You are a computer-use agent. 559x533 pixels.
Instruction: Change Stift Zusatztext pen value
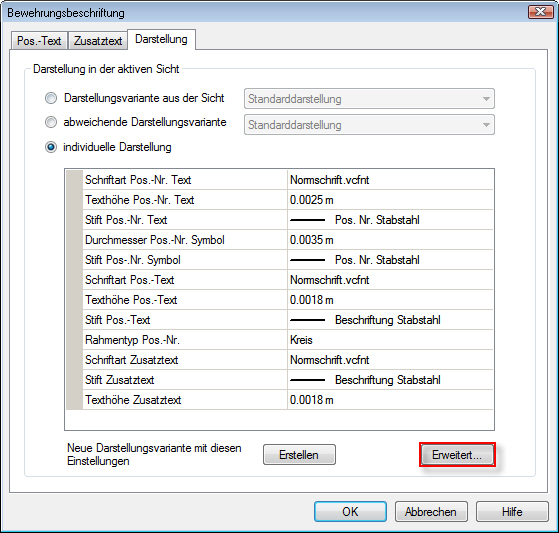pos(390,379)
